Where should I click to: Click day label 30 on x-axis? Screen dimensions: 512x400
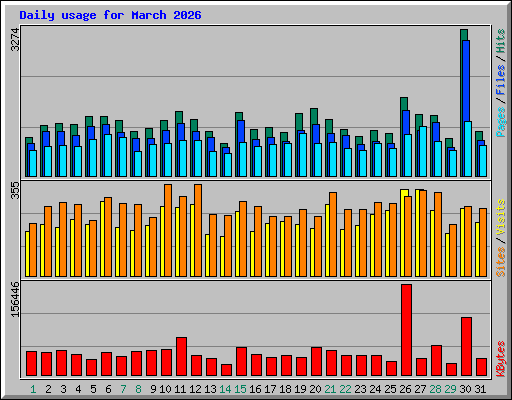(465, 389)
